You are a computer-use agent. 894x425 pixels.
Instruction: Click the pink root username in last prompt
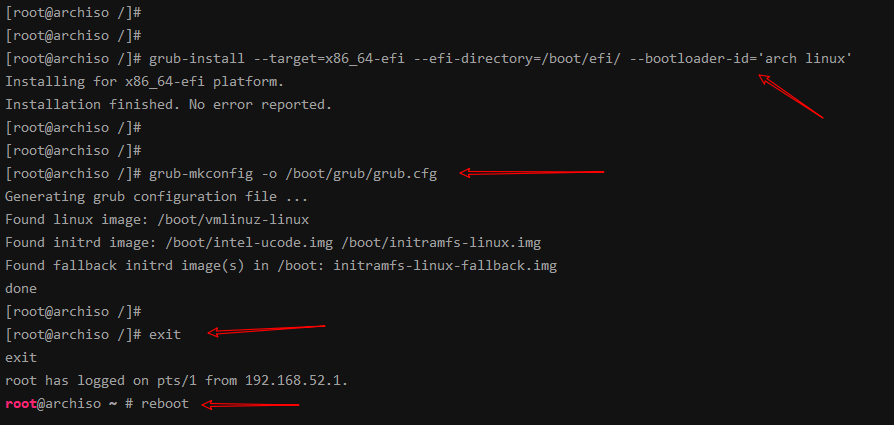tap(21, 403)
